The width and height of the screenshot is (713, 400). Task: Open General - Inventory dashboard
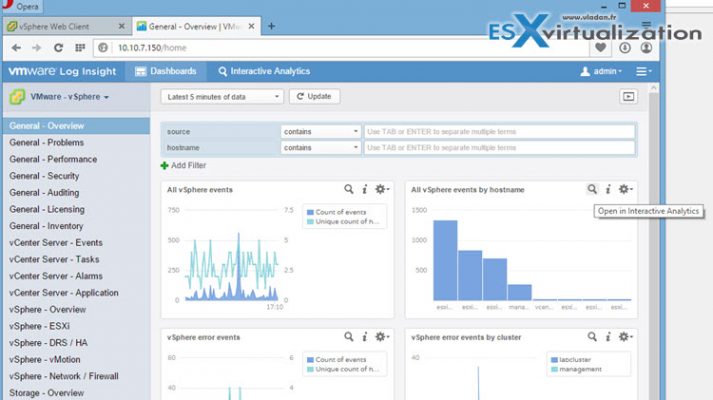[x=46, y=226]
